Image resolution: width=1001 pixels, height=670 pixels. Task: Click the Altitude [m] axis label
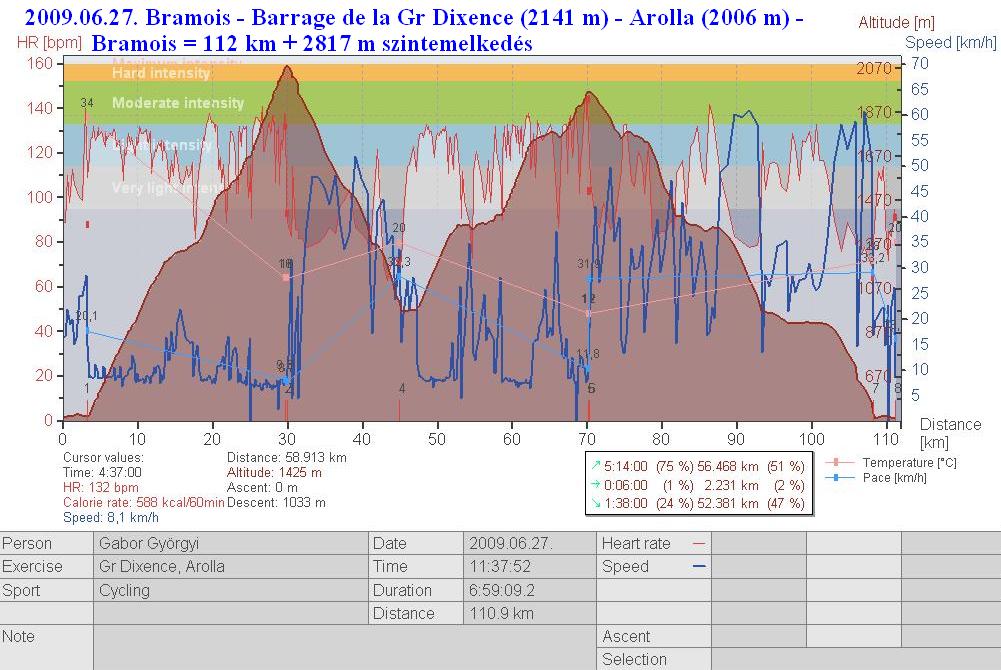point(897,22)
